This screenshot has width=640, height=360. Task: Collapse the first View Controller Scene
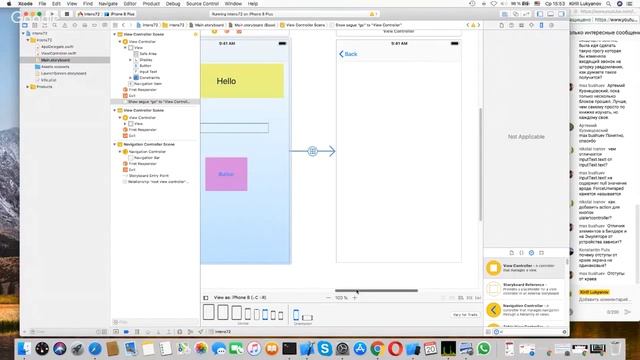[115, 34]
